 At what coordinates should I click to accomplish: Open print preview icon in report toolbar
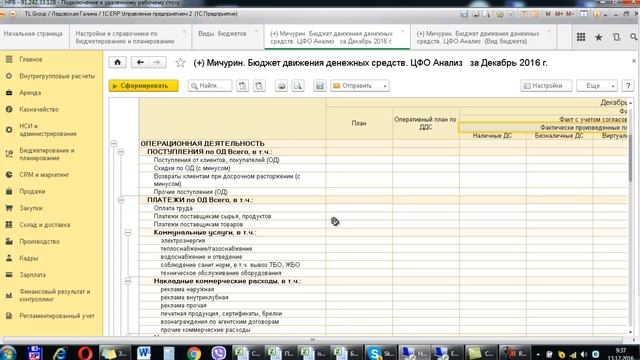click(298, 86)
